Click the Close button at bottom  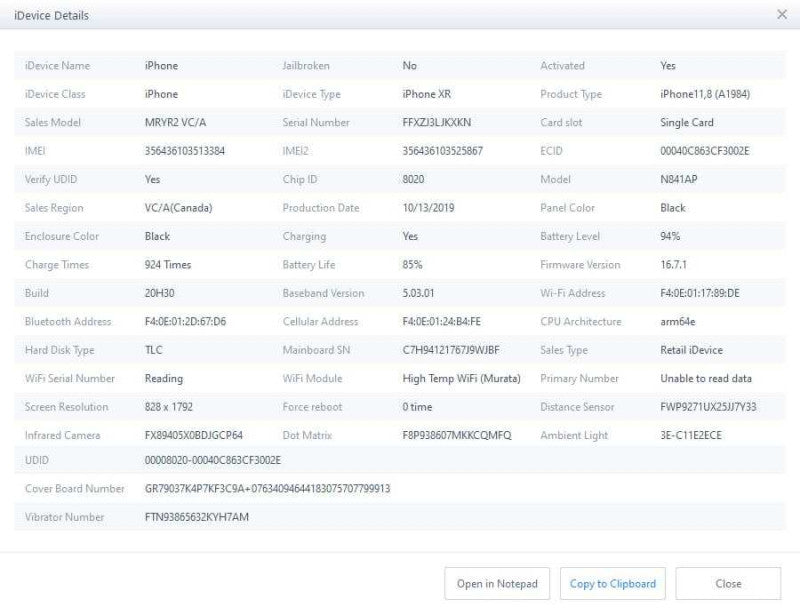pos(728,583)
